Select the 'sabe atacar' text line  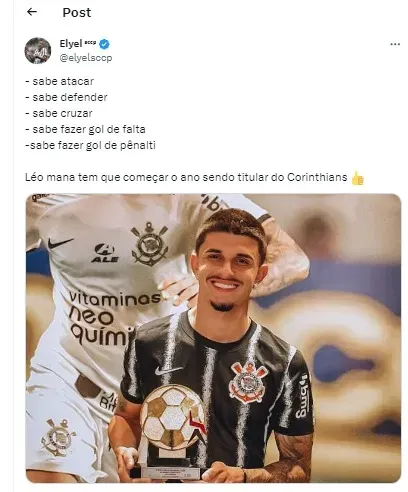point(59,81)
